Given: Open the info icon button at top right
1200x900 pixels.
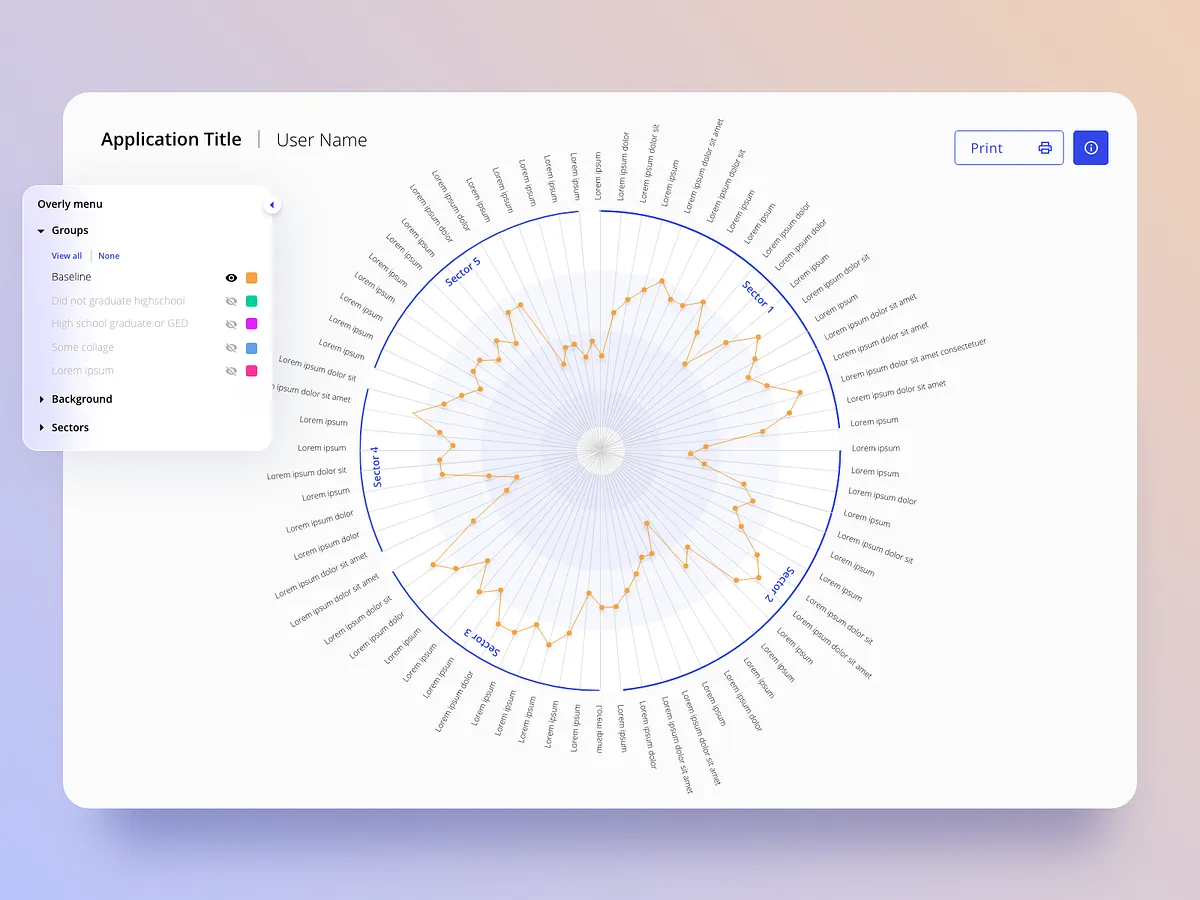Looking at the screenshot, I should 1090,147.
